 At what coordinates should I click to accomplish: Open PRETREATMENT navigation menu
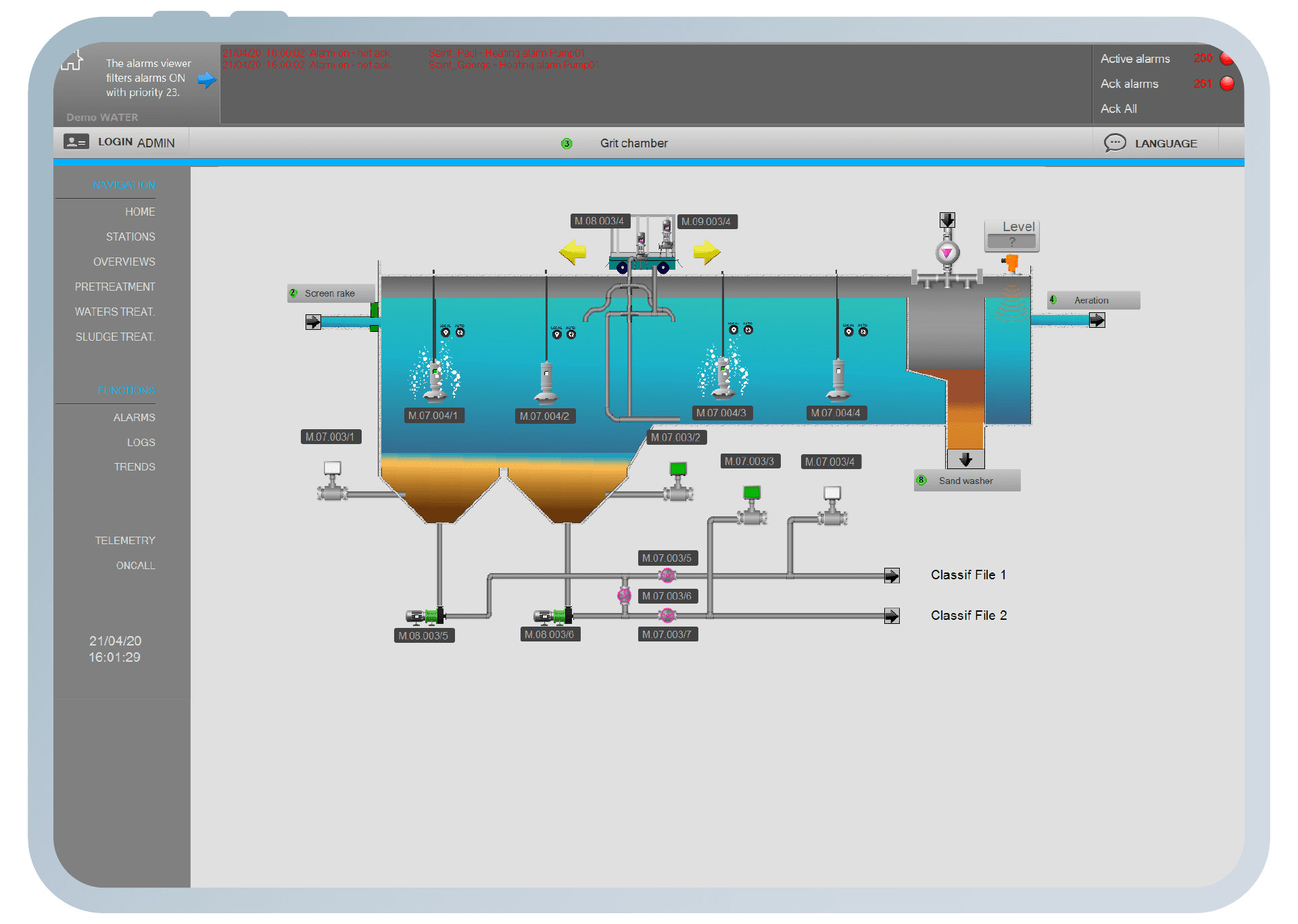[x=115, y=287]
